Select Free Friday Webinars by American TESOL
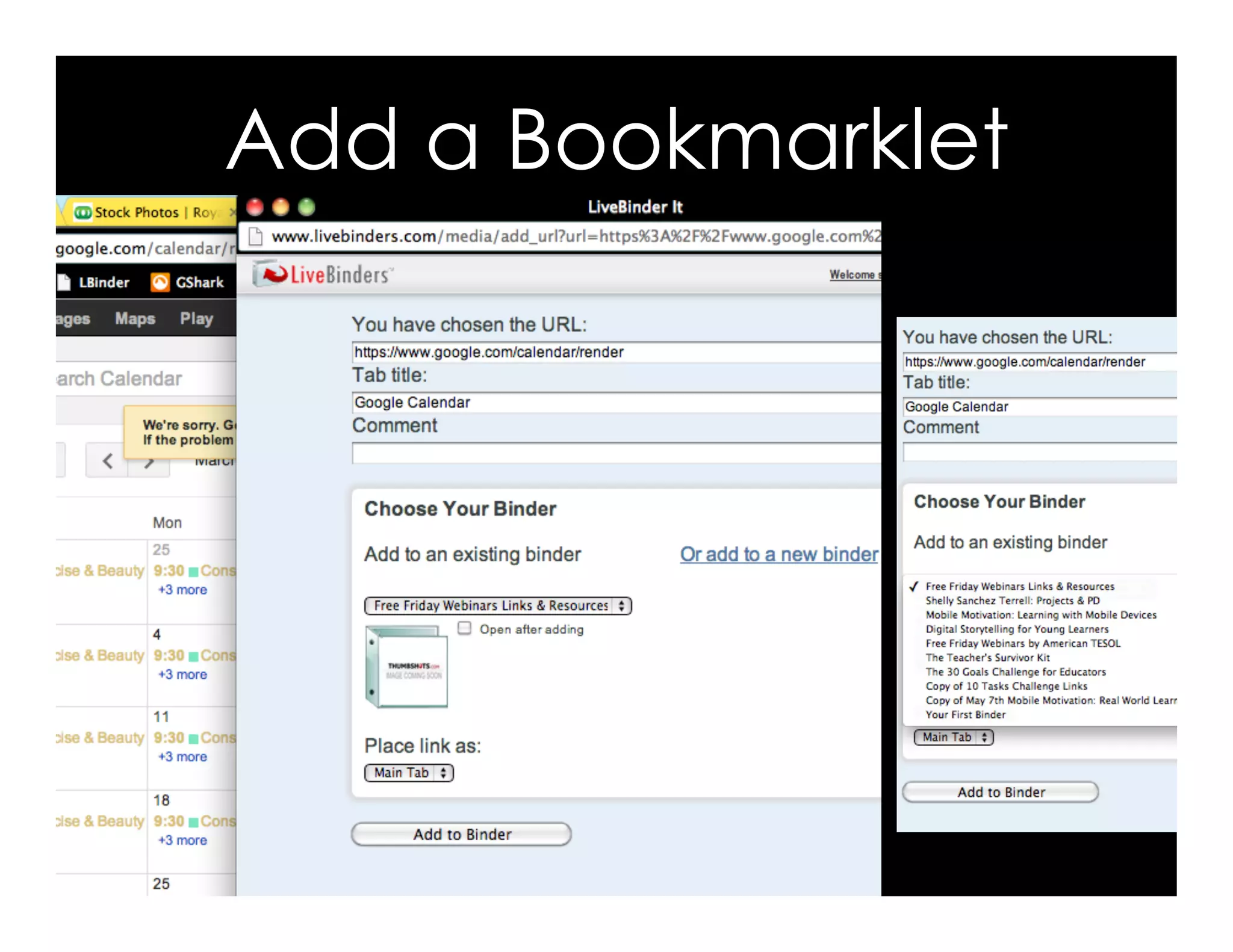 pos(1022,643)
